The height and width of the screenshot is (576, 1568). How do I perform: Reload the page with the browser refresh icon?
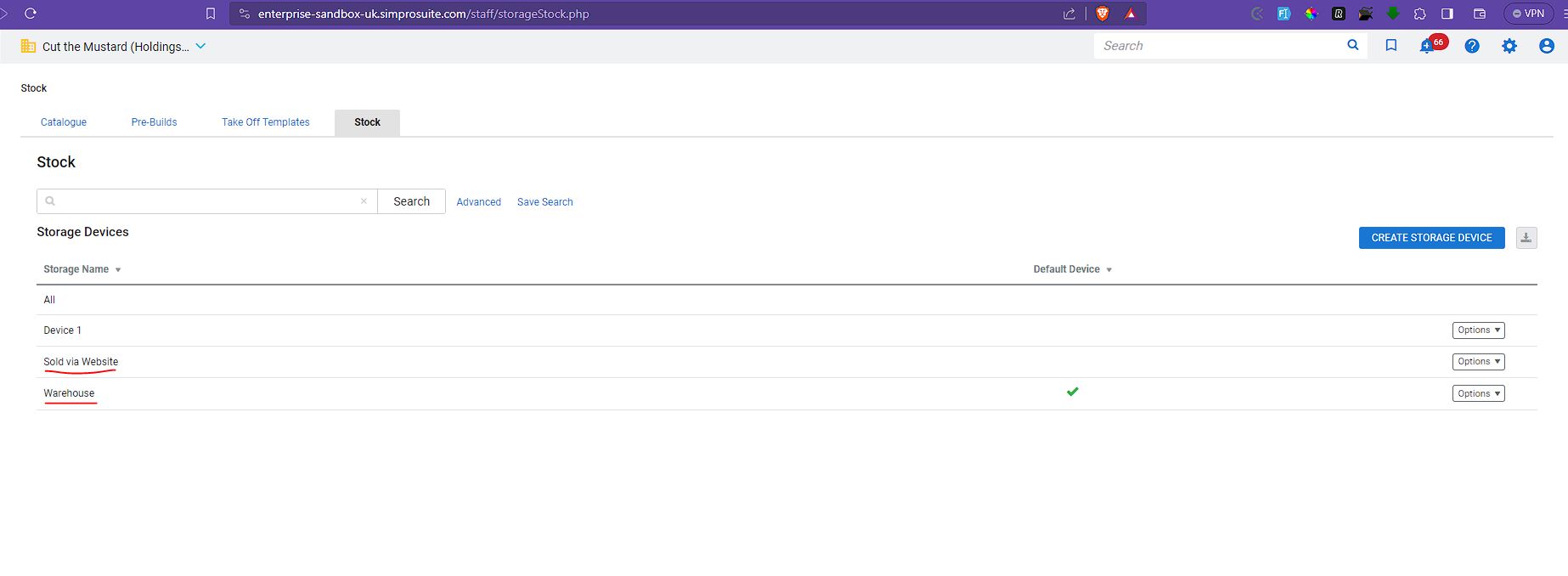31,14
